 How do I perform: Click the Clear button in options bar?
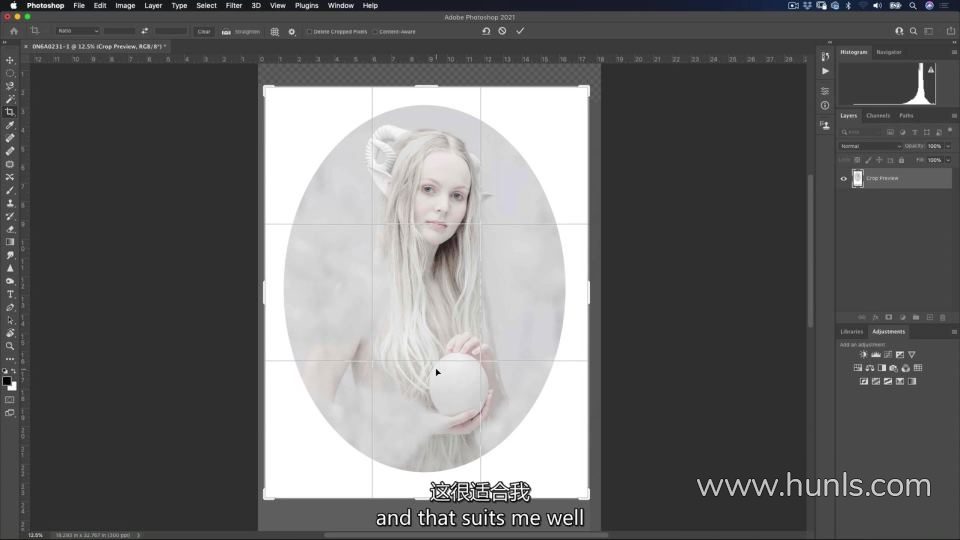coord(204,31)
